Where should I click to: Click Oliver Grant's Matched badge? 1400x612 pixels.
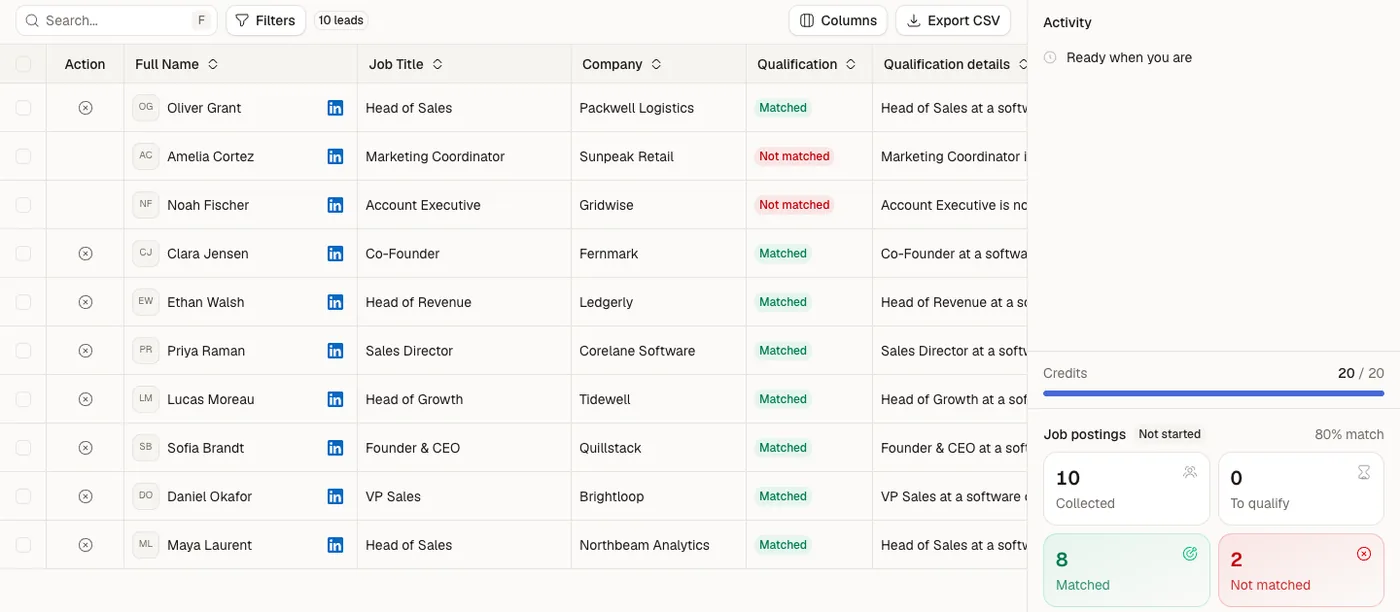tap(783, 108)
